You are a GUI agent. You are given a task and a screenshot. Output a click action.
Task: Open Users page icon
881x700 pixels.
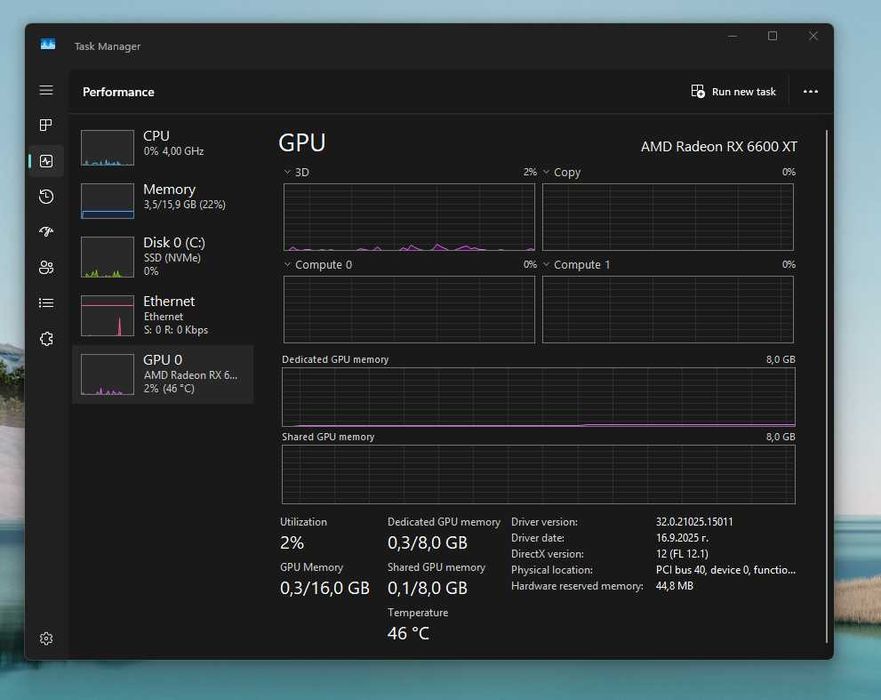(46, 267)
